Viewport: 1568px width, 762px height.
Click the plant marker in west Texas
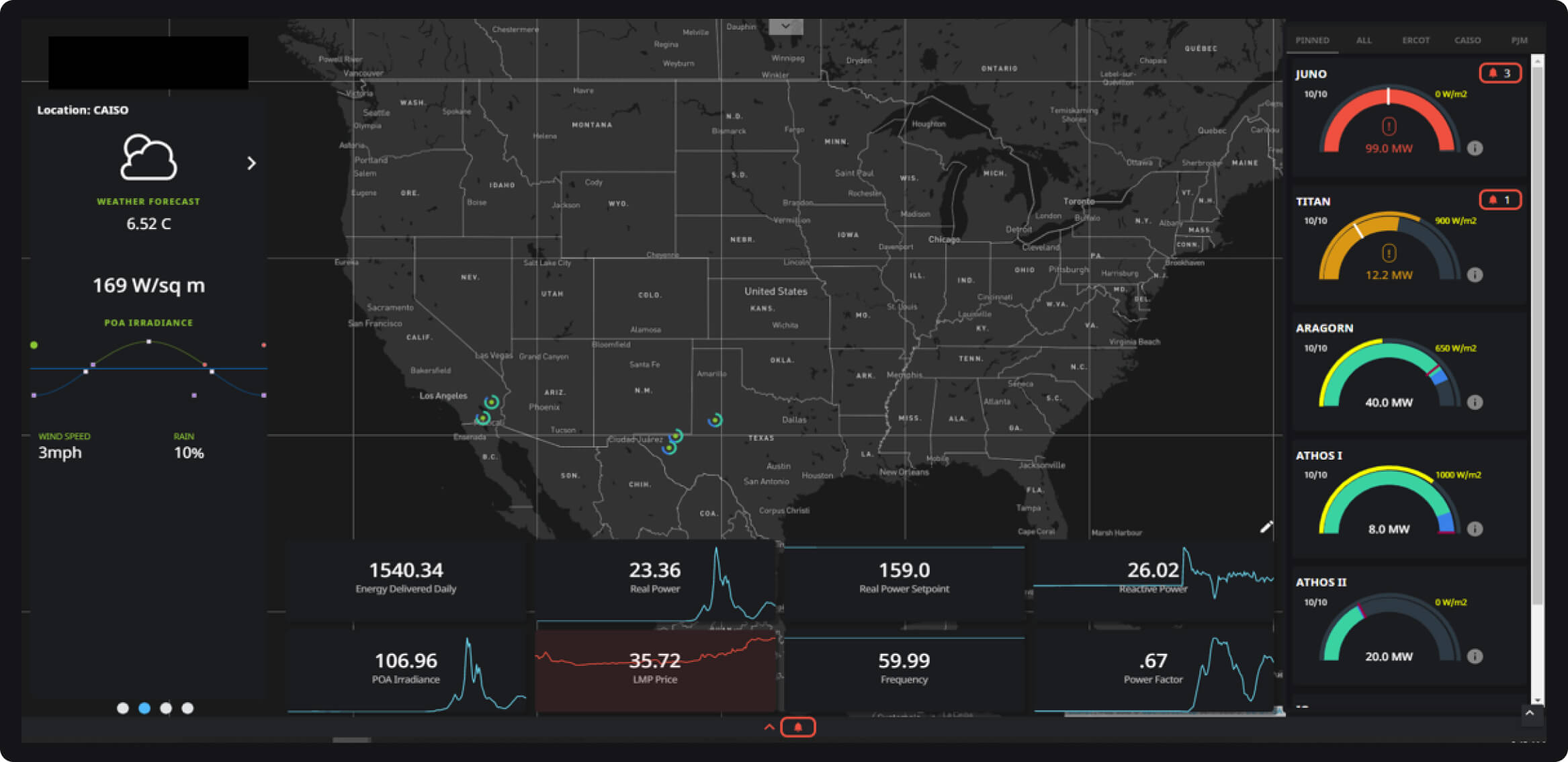(x=714, y=420)
